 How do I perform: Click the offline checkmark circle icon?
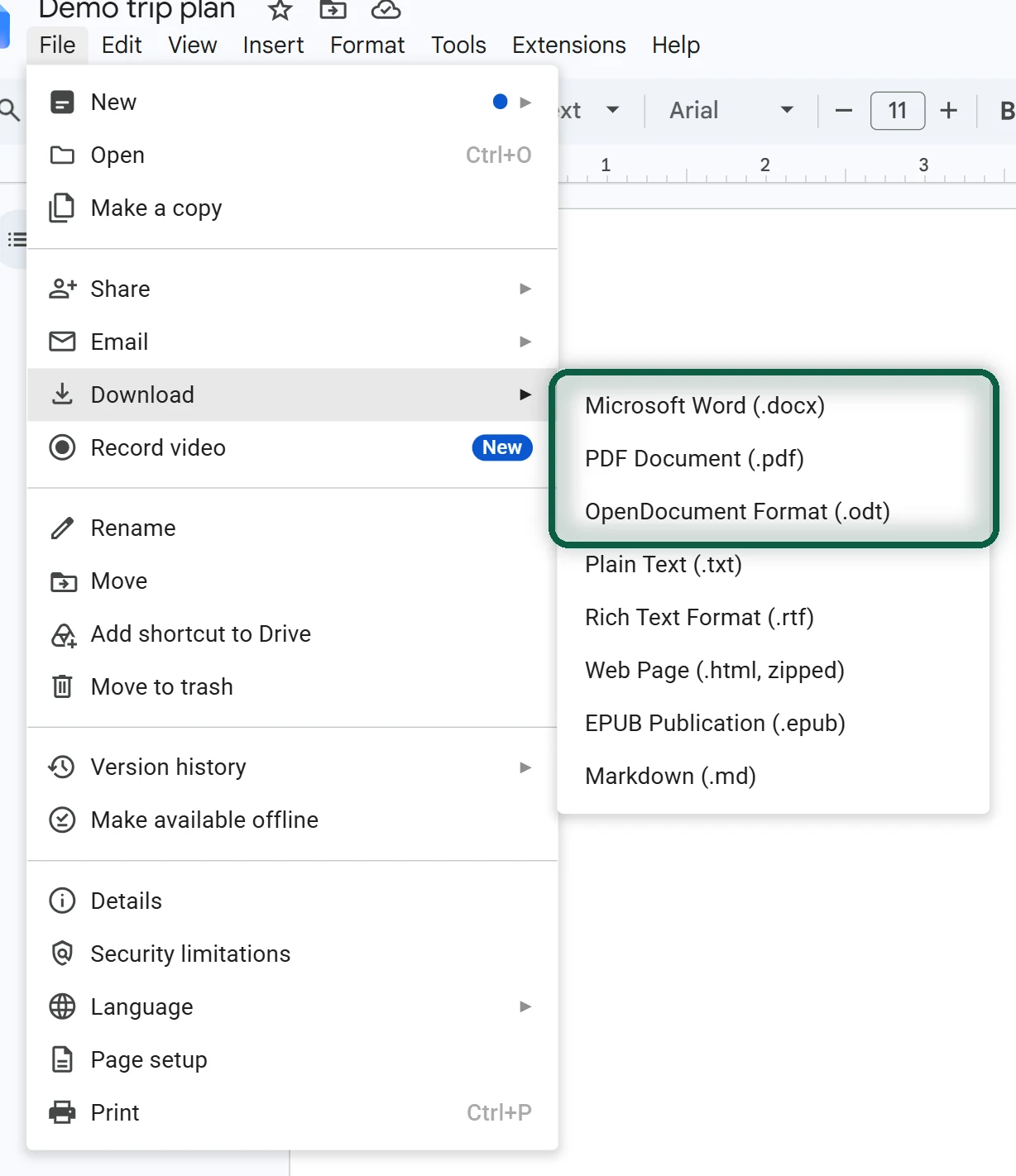pos(62,820)
